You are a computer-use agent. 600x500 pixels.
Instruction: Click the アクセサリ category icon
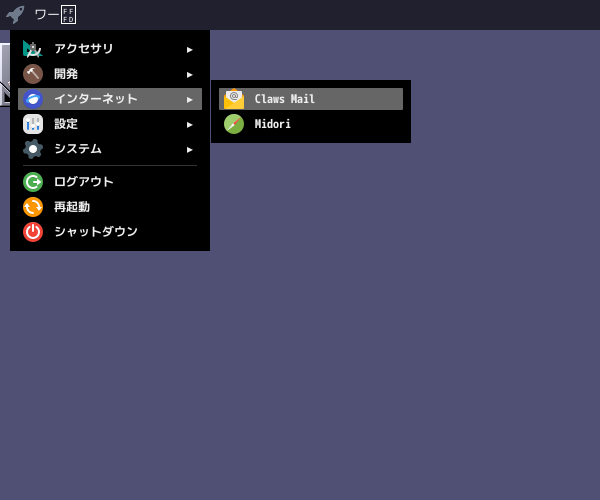33,49
